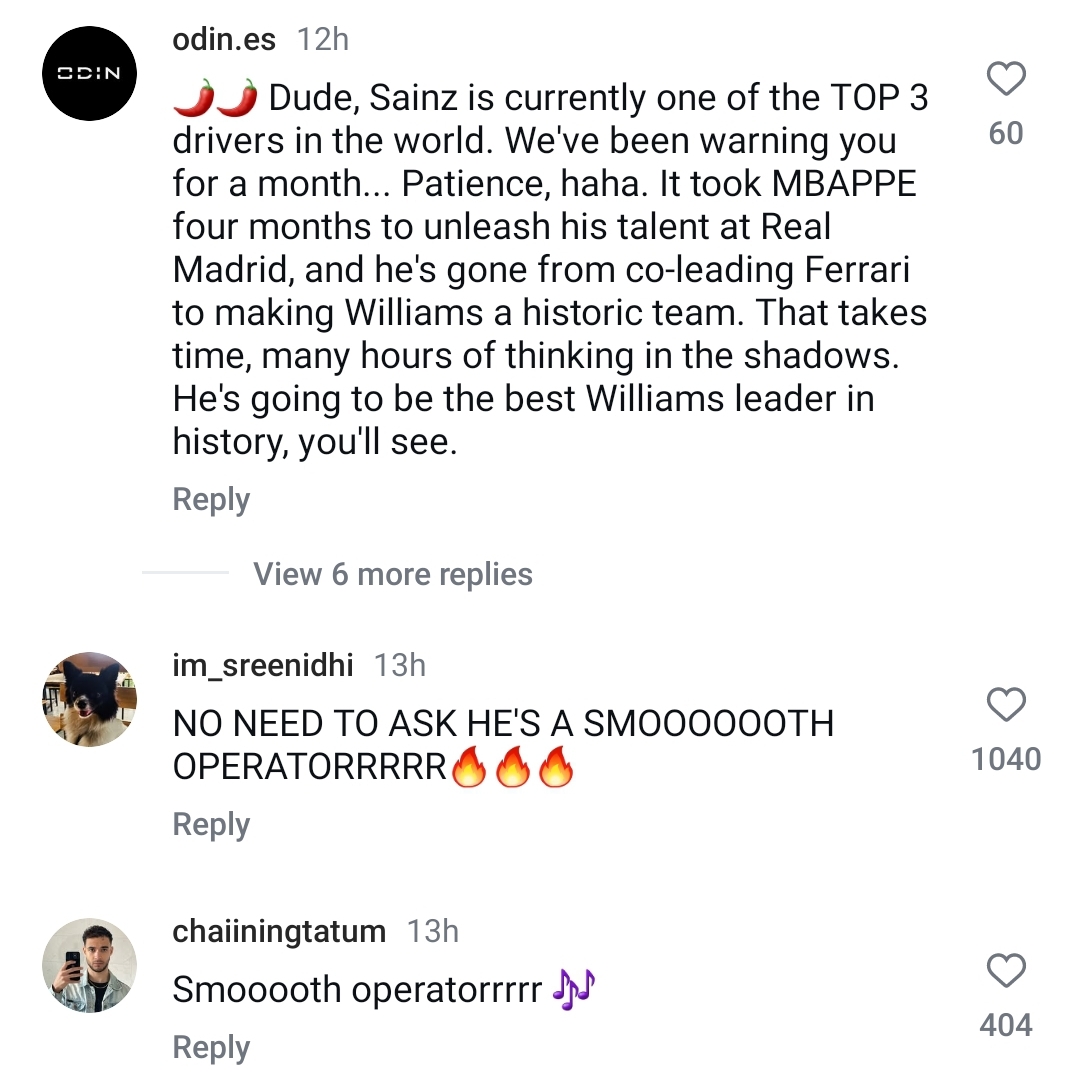1080x1076 pixels.
Task: Open chaiiningtatum's mirror selfie avatar
Action: tap(89, 966)
